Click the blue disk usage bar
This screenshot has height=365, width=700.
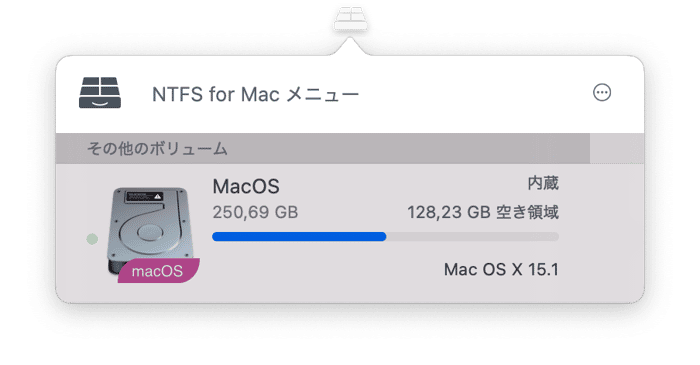[x=299, y=236]
